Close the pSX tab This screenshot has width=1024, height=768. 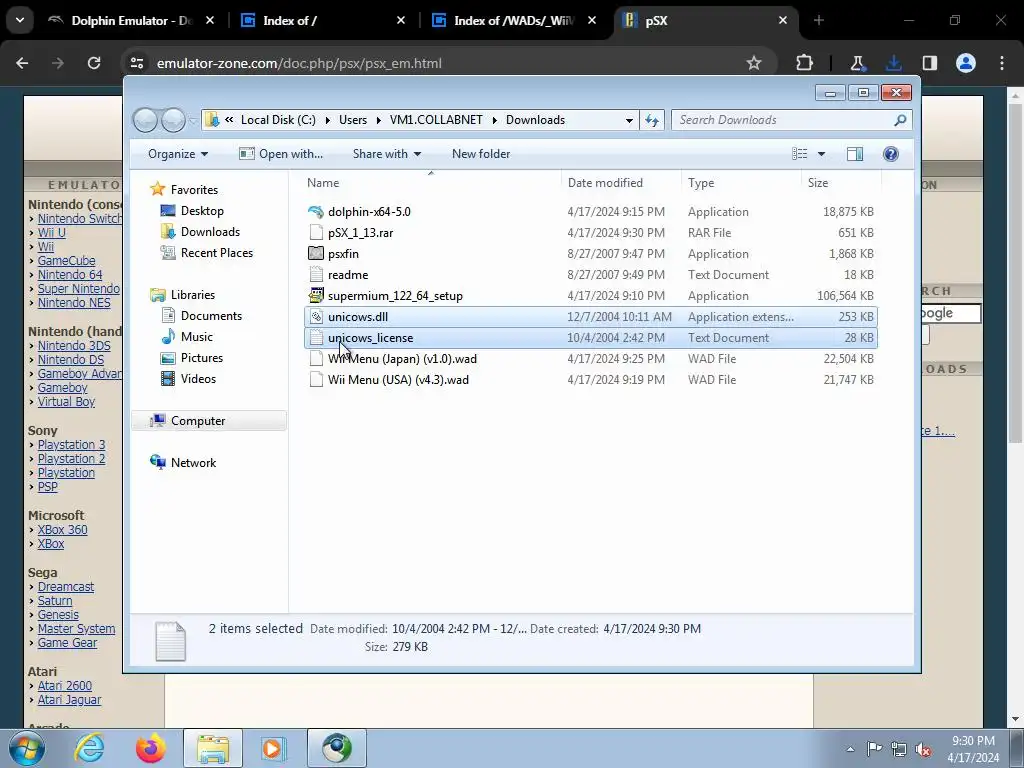tap(782, 20)
